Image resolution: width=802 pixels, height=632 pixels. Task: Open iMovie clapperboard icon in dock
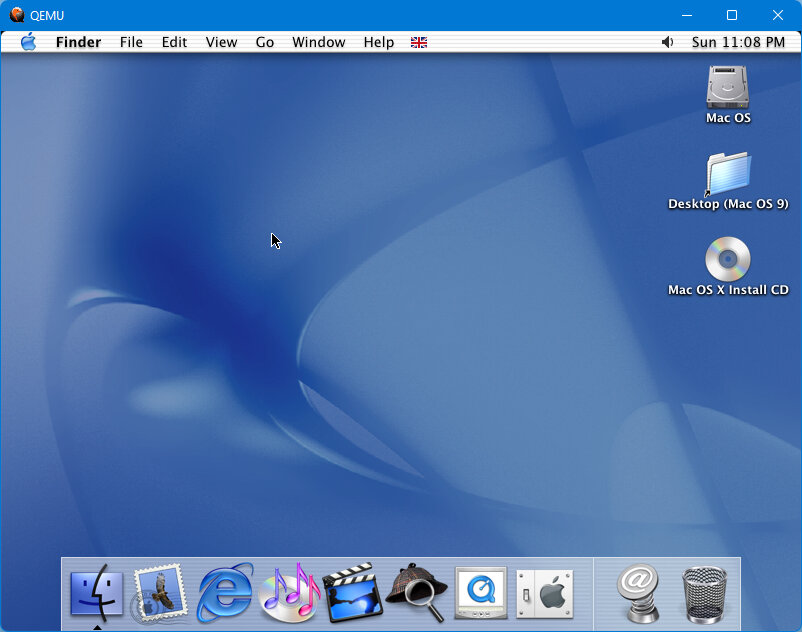tap(352, 592)
